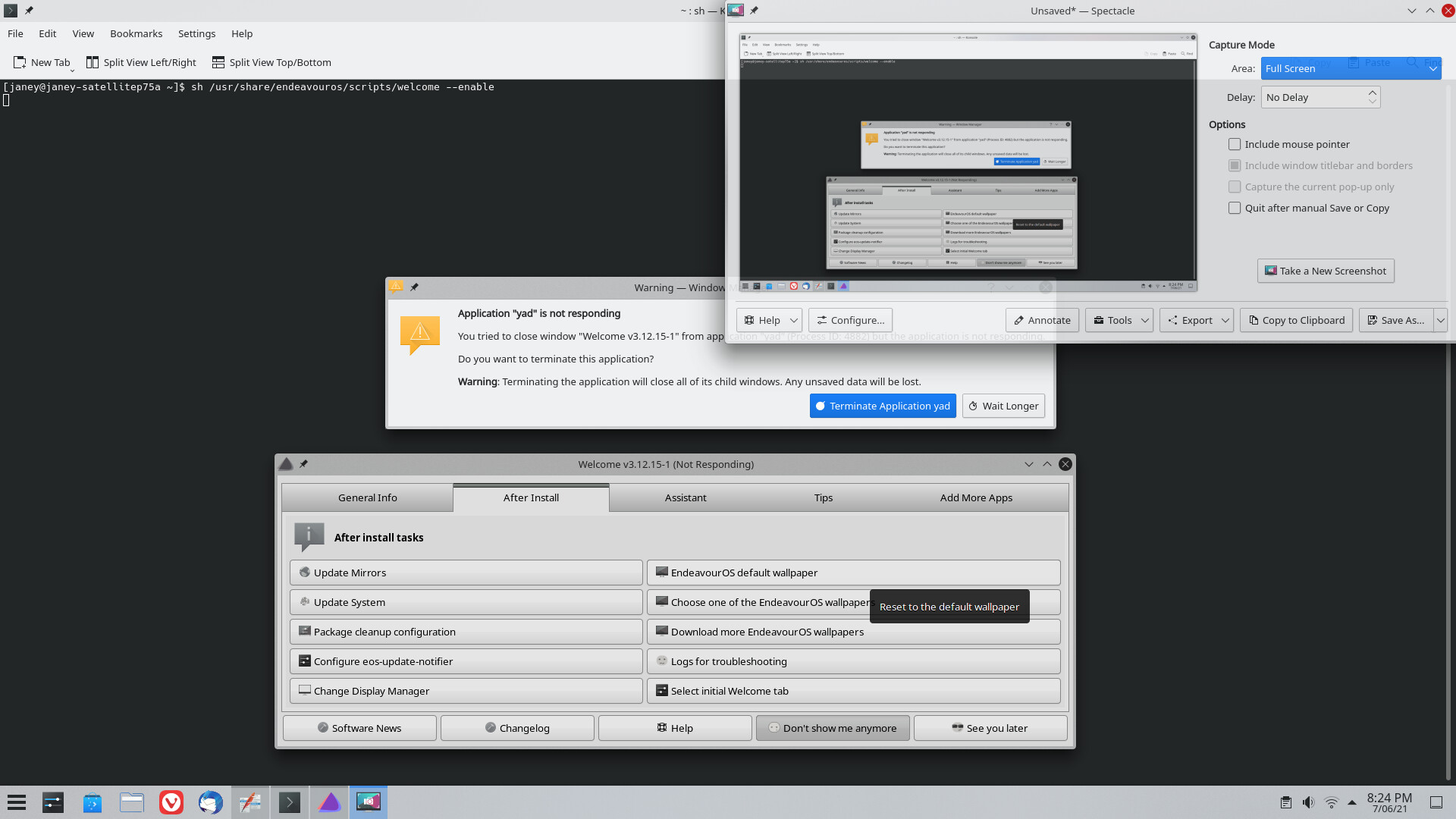Switch to the General Info tab
The width and height of the screenshot is (1456, 819).
click(x=367, y=497)
